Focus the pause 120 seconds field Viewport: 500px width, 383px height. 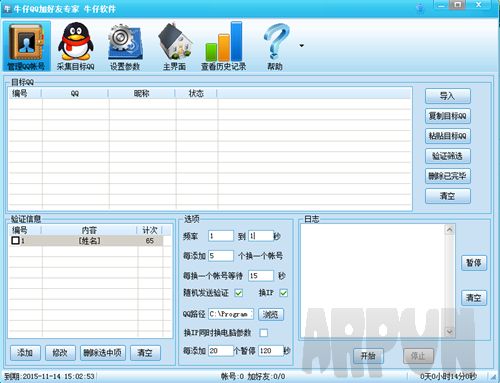(271, 351)
